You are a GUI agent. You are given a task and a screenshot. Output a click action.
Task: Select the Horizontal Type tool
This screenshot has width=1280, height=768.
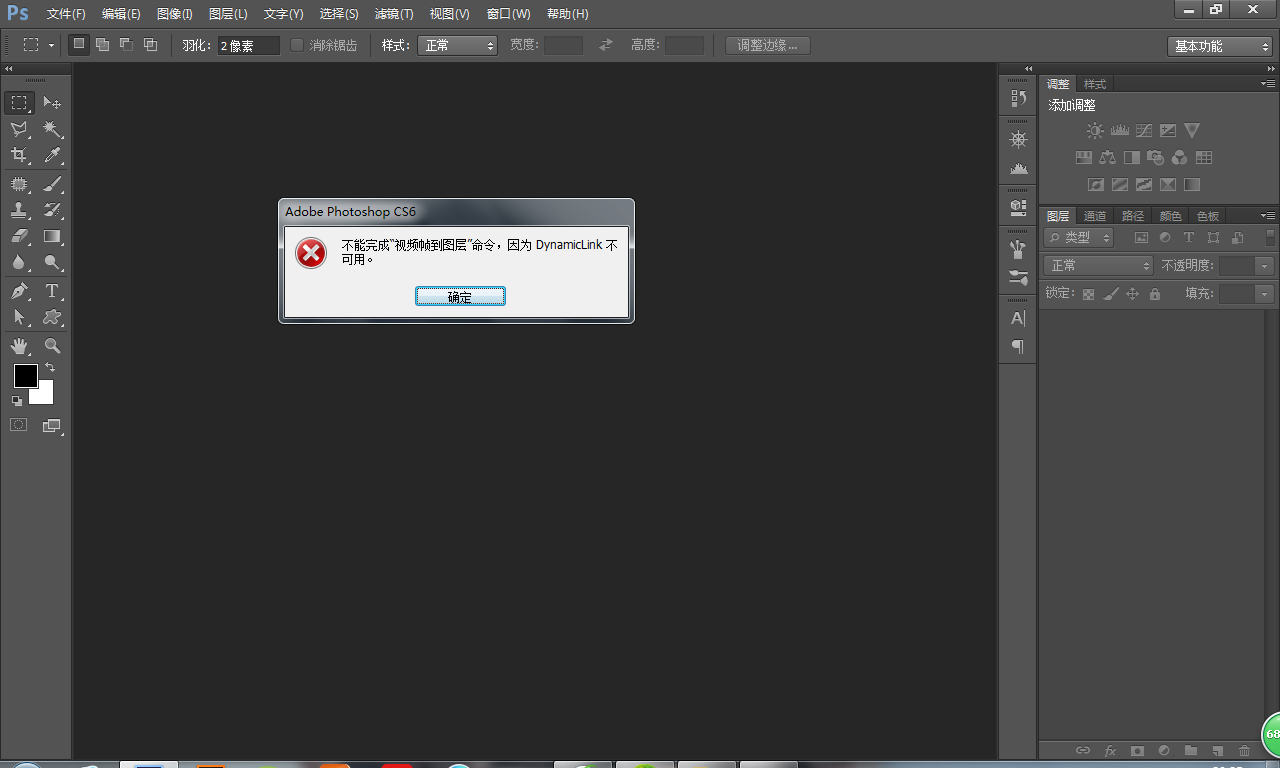52,291
